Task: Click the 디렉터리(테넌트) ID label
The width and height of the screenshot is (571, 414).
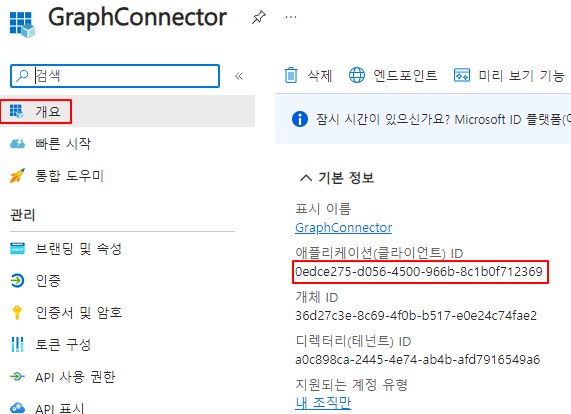Action: tap(353, 341)
